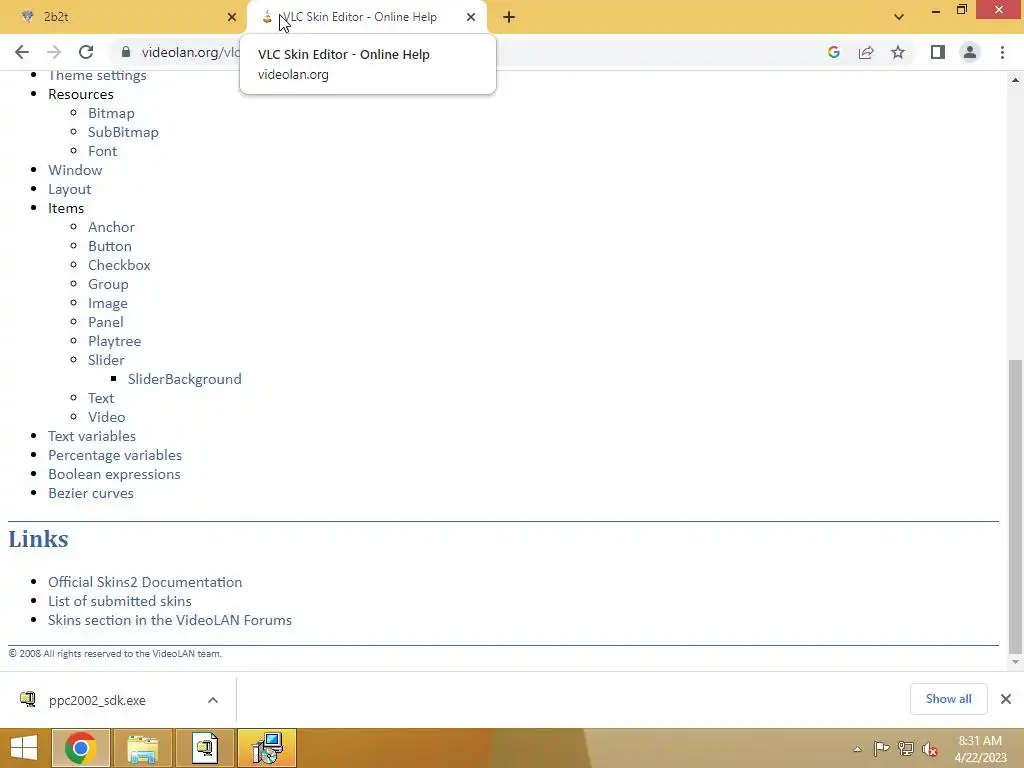Open List of submitted skins
This screenshot has width=1024, height=768.
coord(120,601)
